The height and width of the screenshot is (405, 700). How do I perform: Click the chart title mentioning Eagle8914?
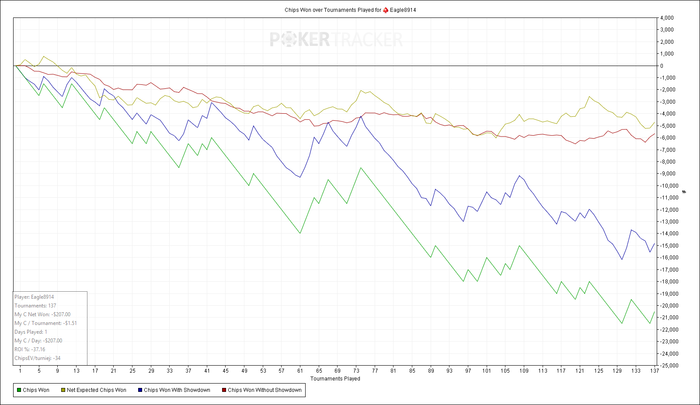pos(350,10)
